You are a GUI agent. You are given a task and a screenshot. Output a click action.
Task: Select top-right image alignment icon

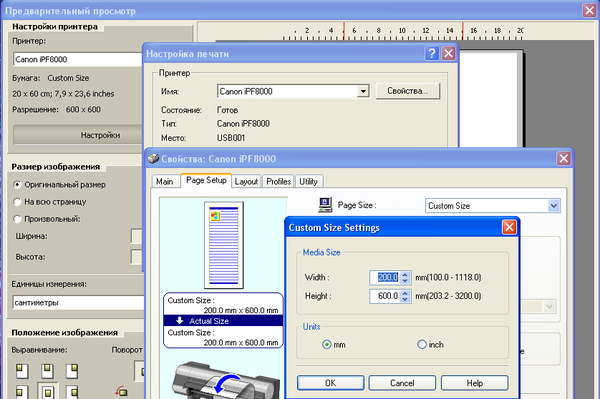coord(72,371)
